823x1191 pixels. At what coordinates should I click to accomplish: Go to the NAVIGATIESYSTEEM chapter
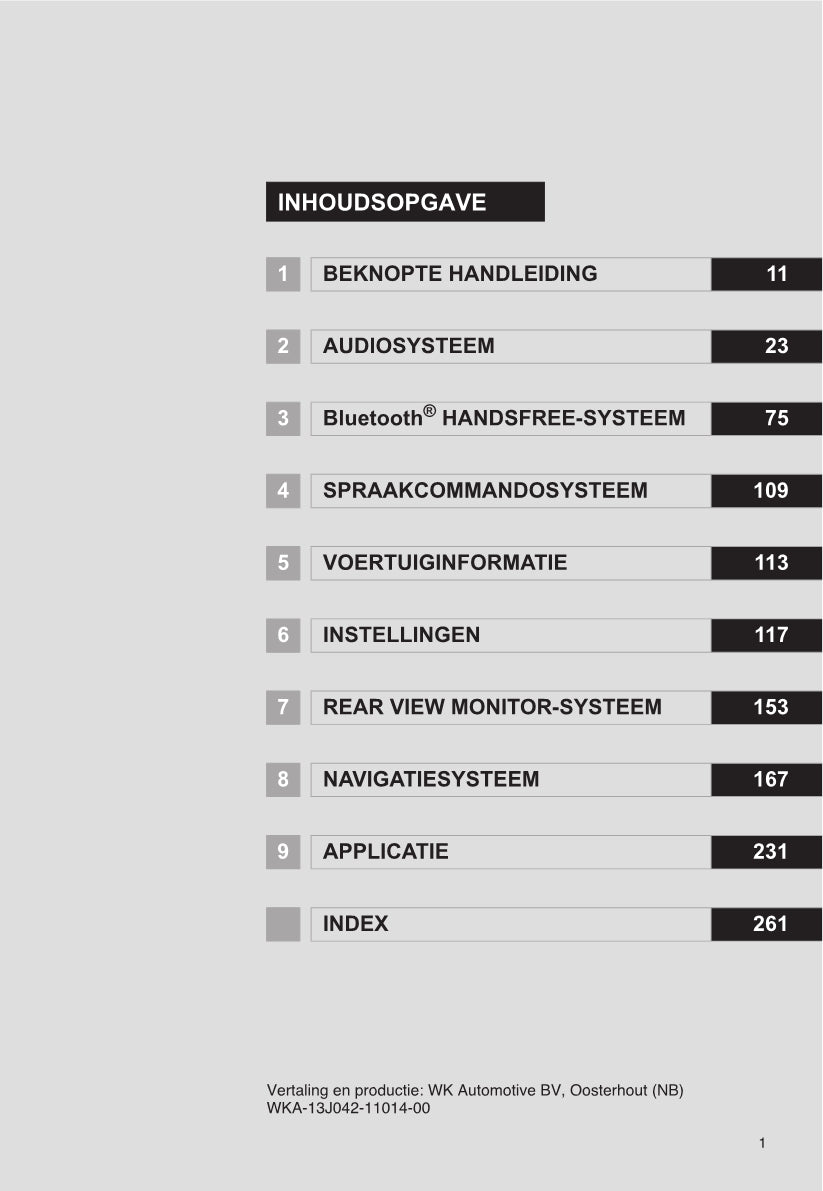tap(431, 779)
